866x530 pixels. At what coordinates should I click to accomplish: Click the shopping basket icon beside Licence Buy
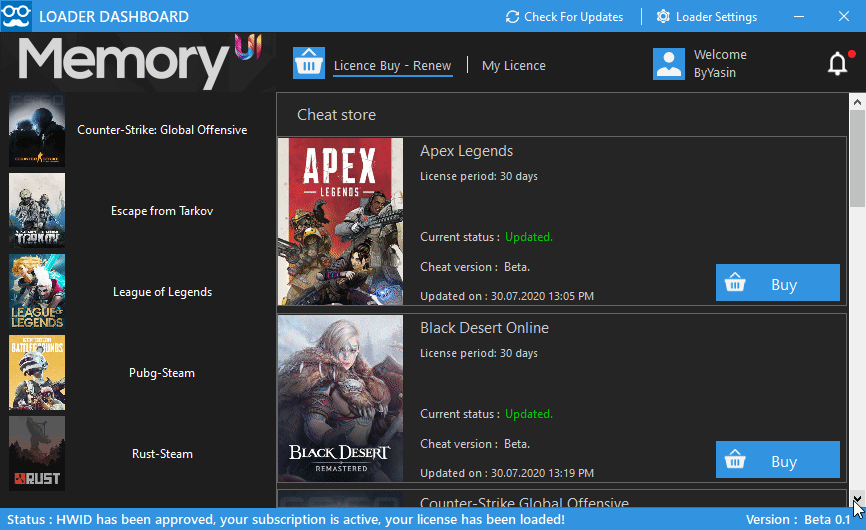coord(309,63)
